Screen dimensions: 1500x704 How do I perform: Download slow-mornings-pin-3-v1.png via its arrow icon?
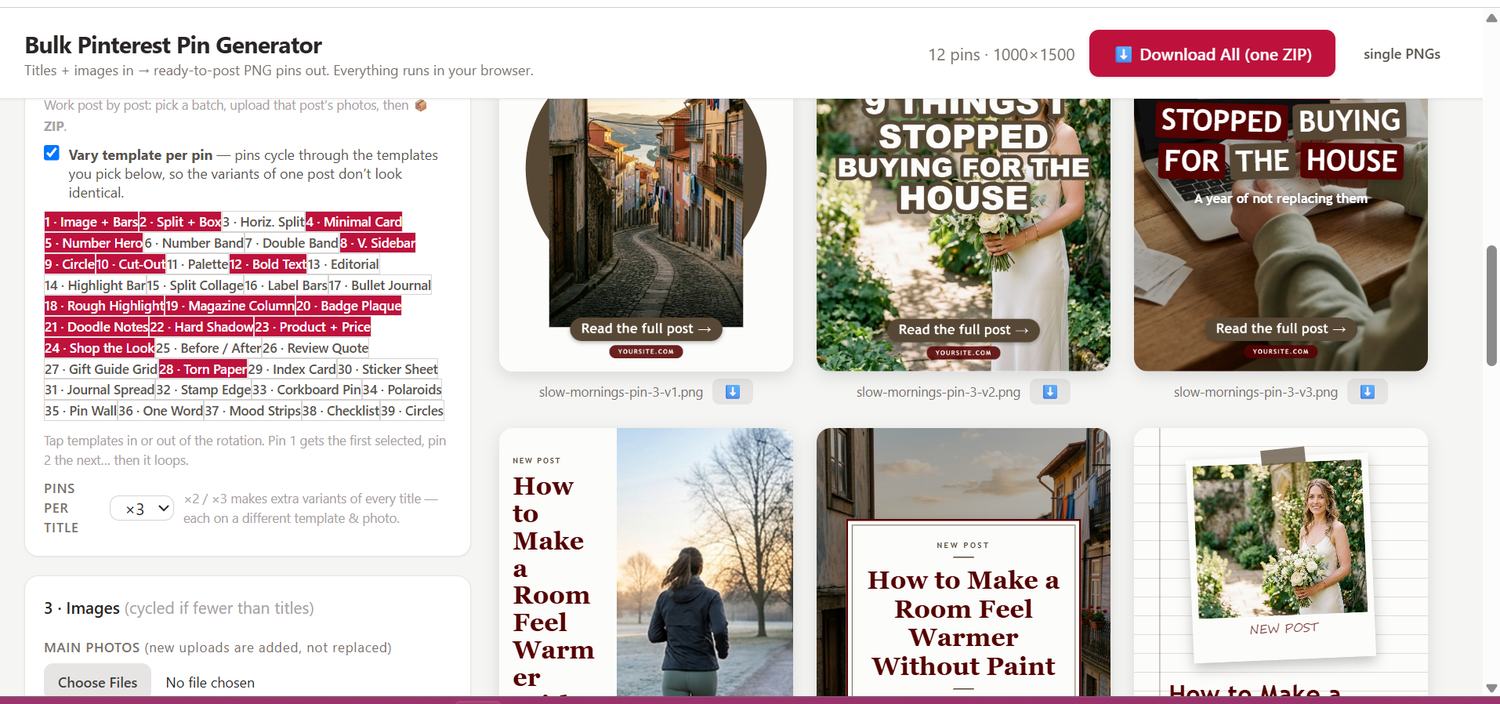tap(732, 392)
